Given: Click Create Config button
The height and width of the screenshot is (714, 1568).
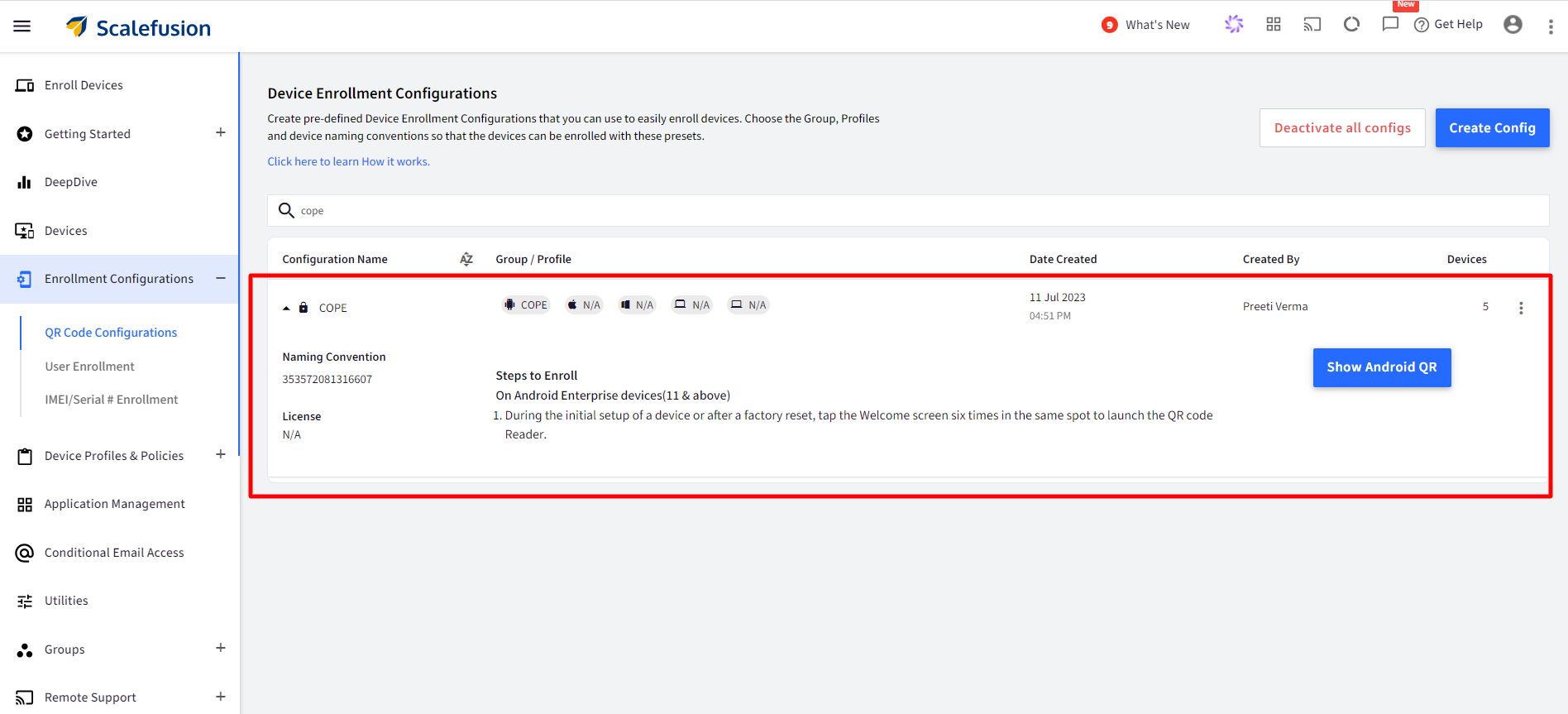Looking at the screenshot, I should (1492, 127).
